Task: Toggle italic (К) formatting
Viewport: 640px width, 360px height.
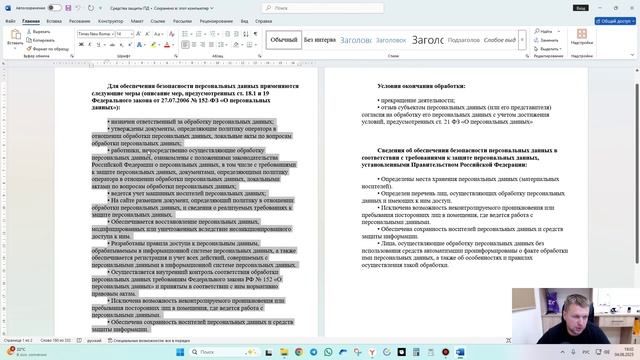Action: (89, 45)
